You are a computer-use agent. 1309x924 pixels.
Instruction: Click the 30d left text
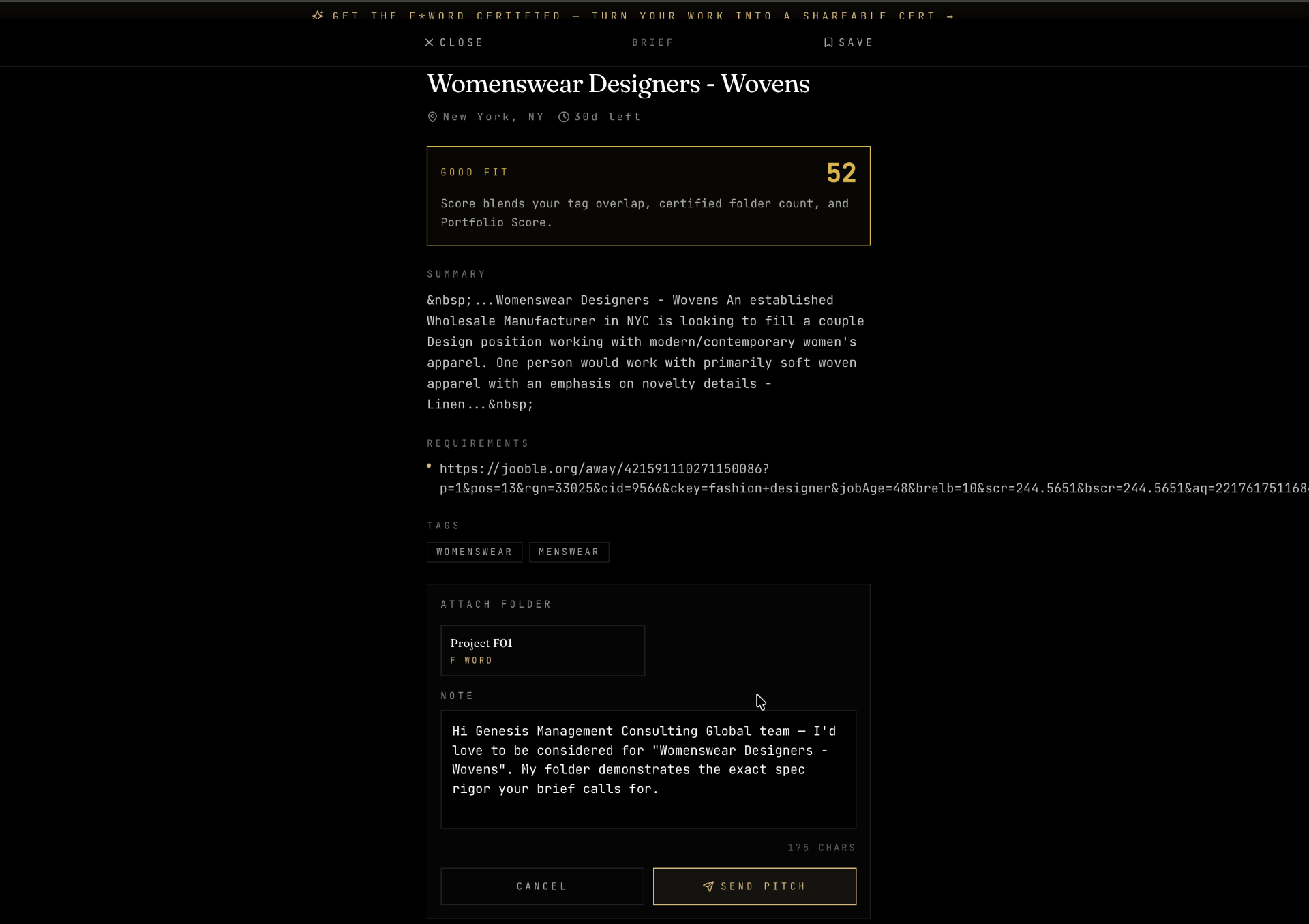607,117
